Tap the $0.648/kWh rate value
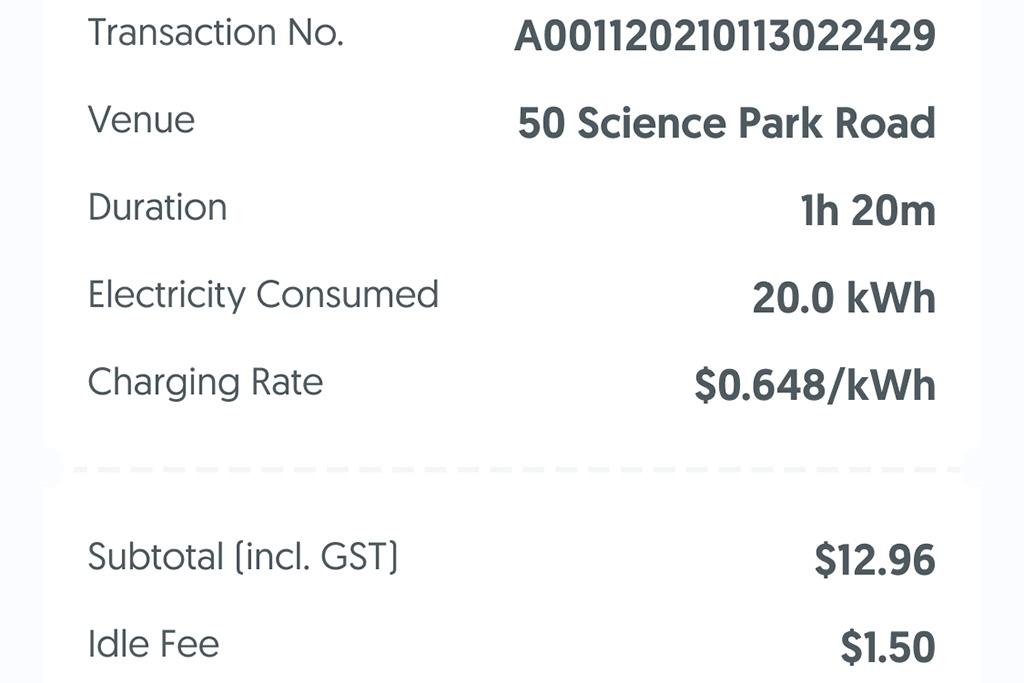This screenshot has height=683, width=1024. [x=814, y=386]
